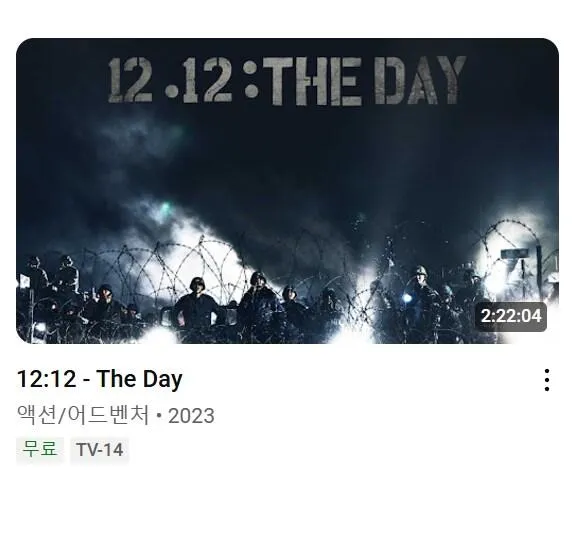Play the 12.12: The Day movie thumbnail

pyautogui.click(x=288, y=191)
